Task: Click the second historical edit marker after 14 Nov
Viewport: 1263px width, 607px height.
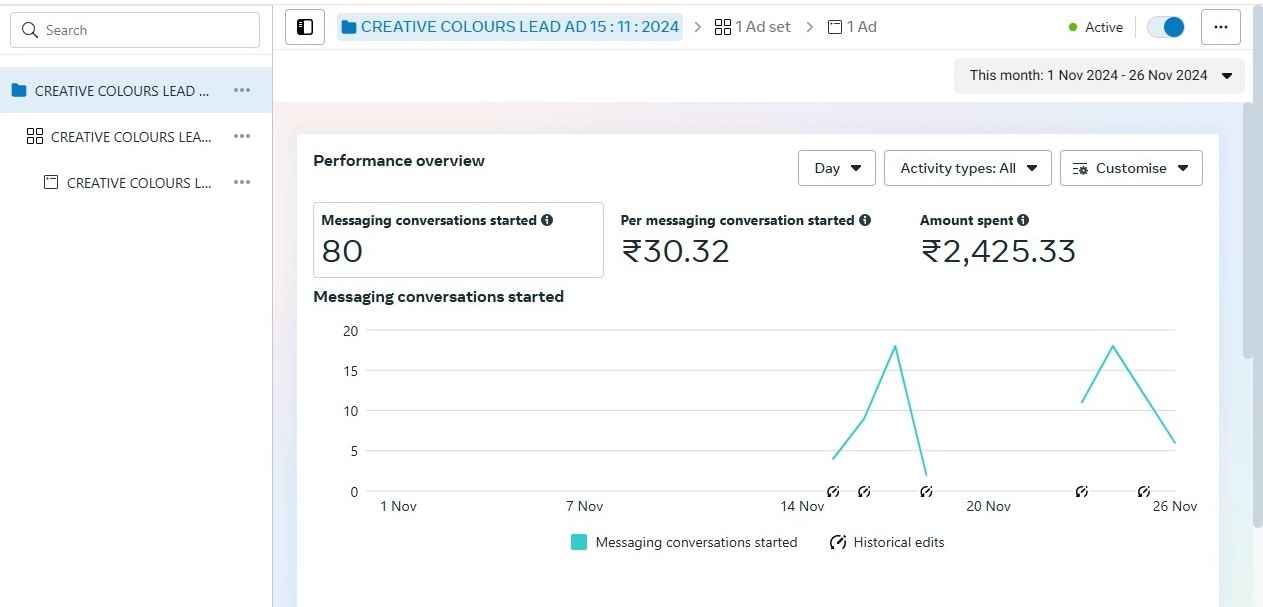Action: 864,491
